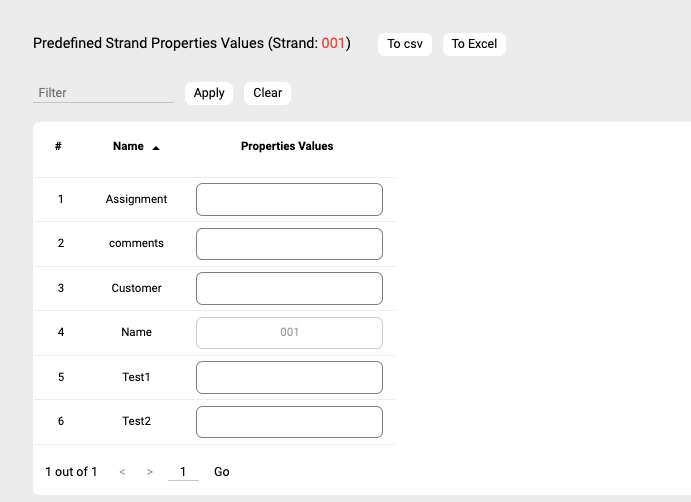
Task: Go to next page using right chevron
Action: pyautogui.click(x=149, y=472)
